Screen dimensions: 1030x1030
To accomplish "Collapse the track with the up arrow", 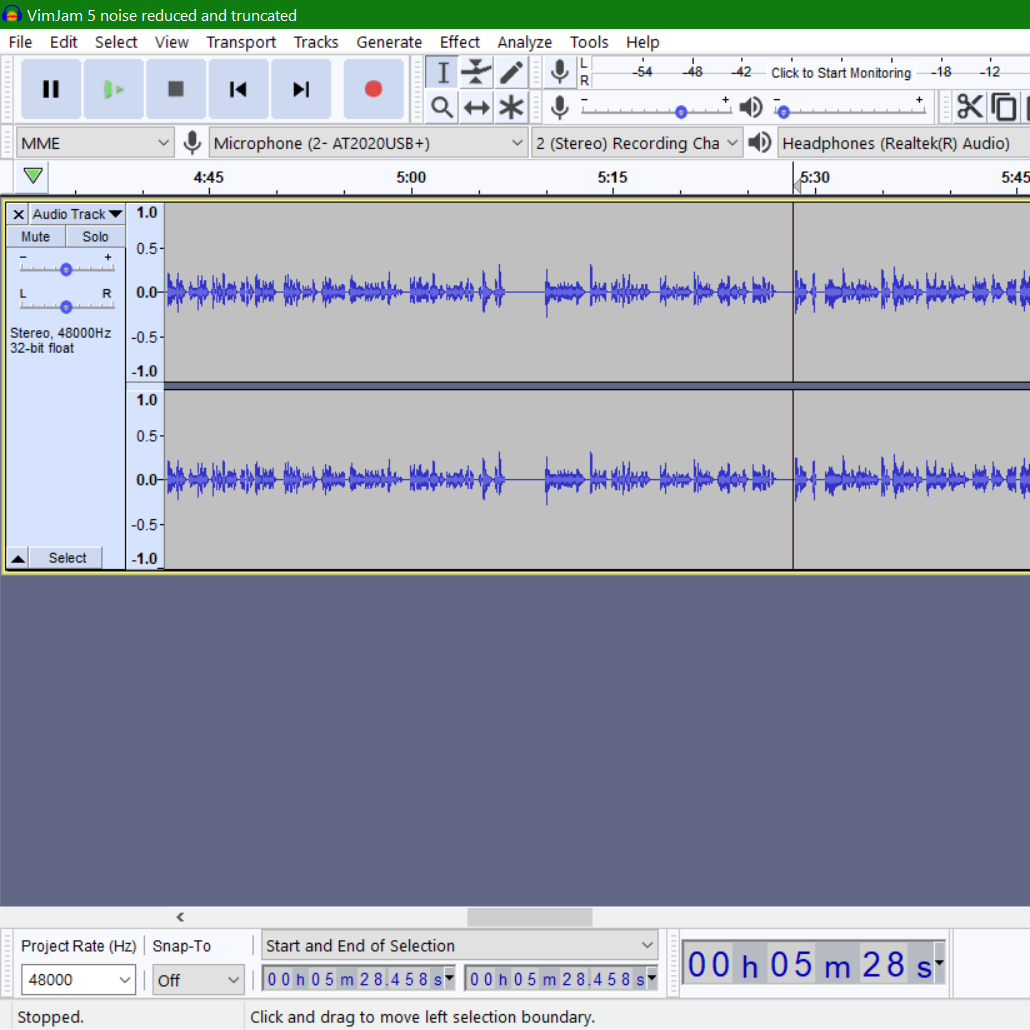I will pos(18,558).
